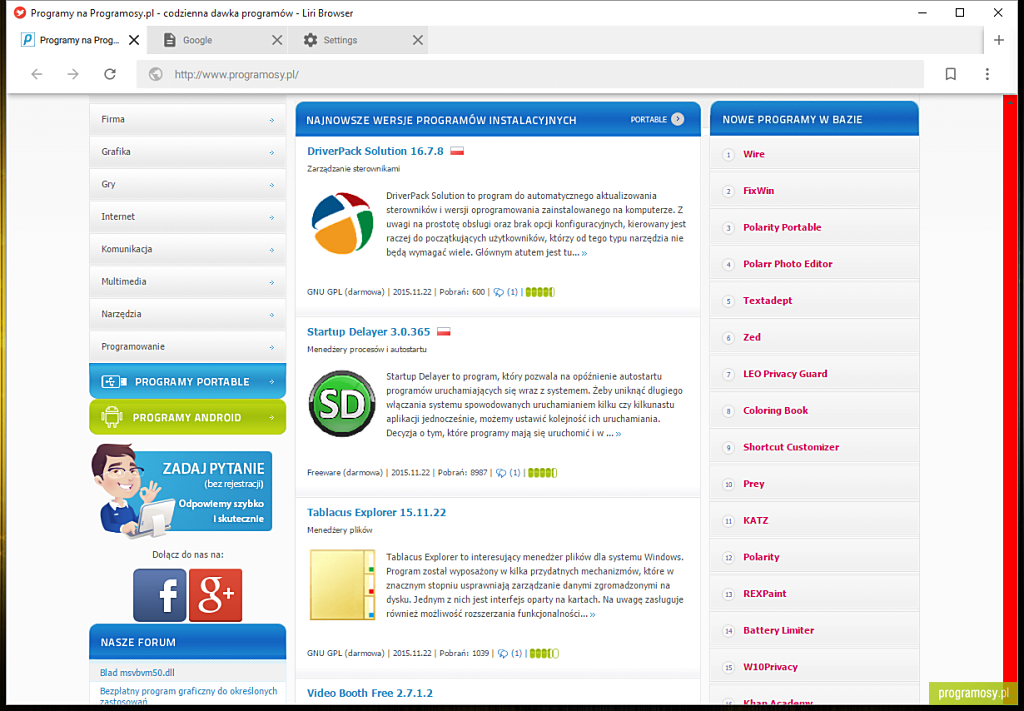
Task: Open the Internet category
Action: (187, 217)
